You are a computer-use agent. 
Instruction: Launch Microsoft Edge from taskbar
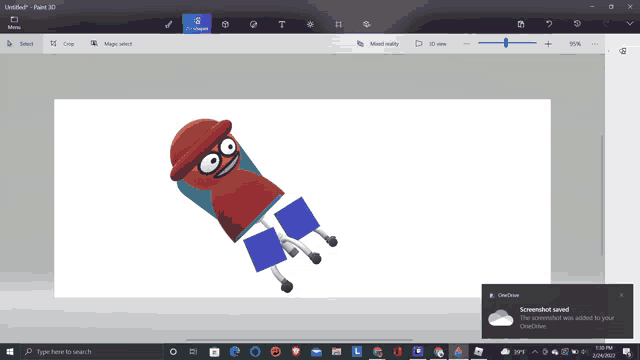[x=235, y=351]
